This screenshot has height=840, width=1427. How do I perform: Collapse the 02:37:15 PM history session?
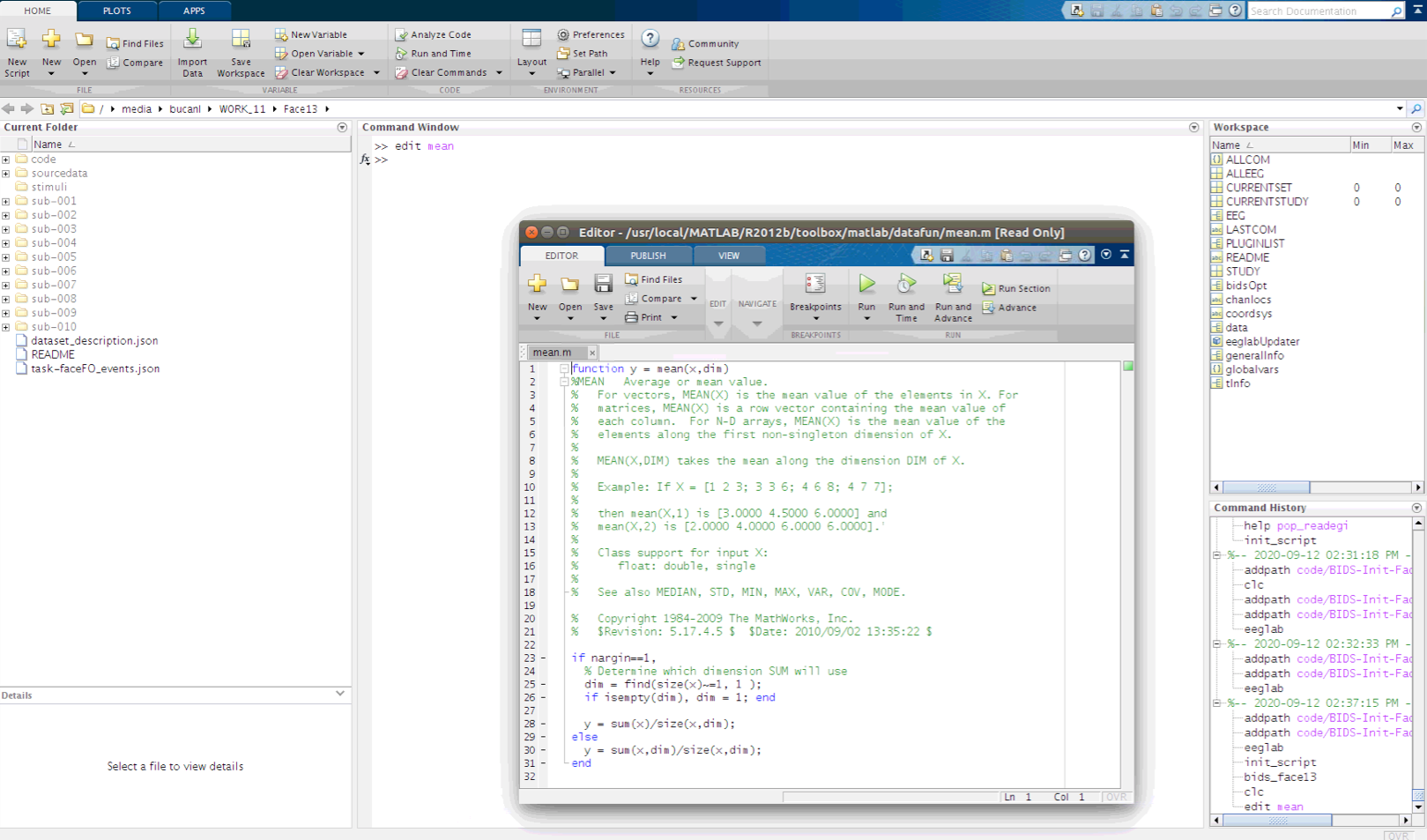point(1217,703)
